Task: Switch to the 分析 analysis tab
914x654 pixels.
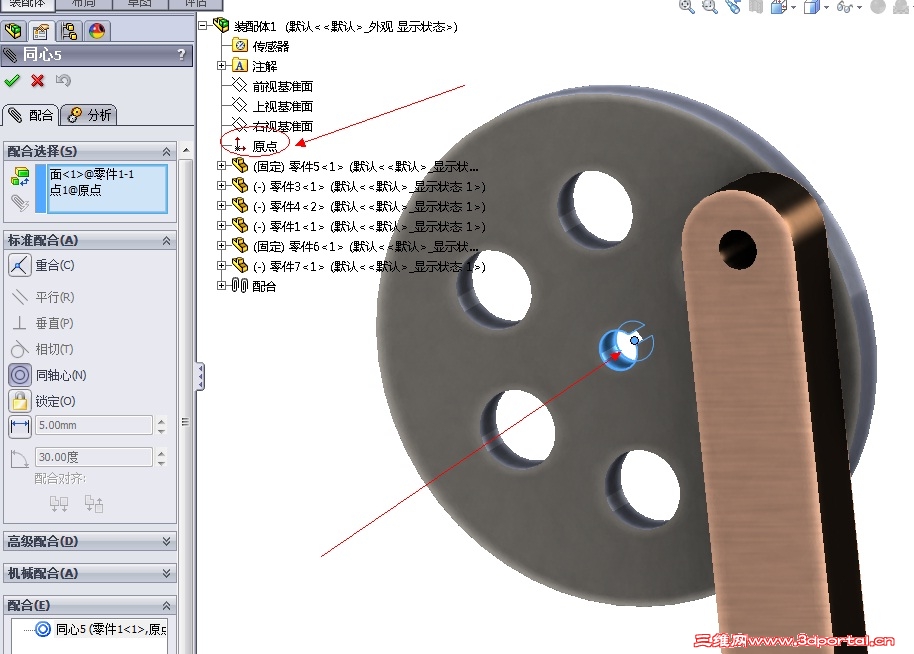Action: click(89, 115)
